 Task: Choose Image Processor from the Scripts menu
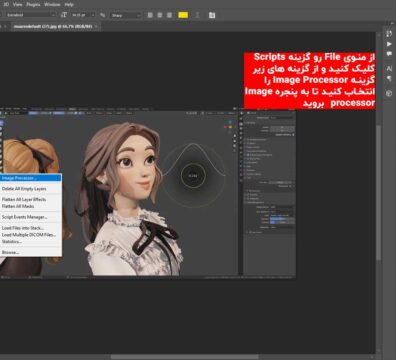point(31,178)
